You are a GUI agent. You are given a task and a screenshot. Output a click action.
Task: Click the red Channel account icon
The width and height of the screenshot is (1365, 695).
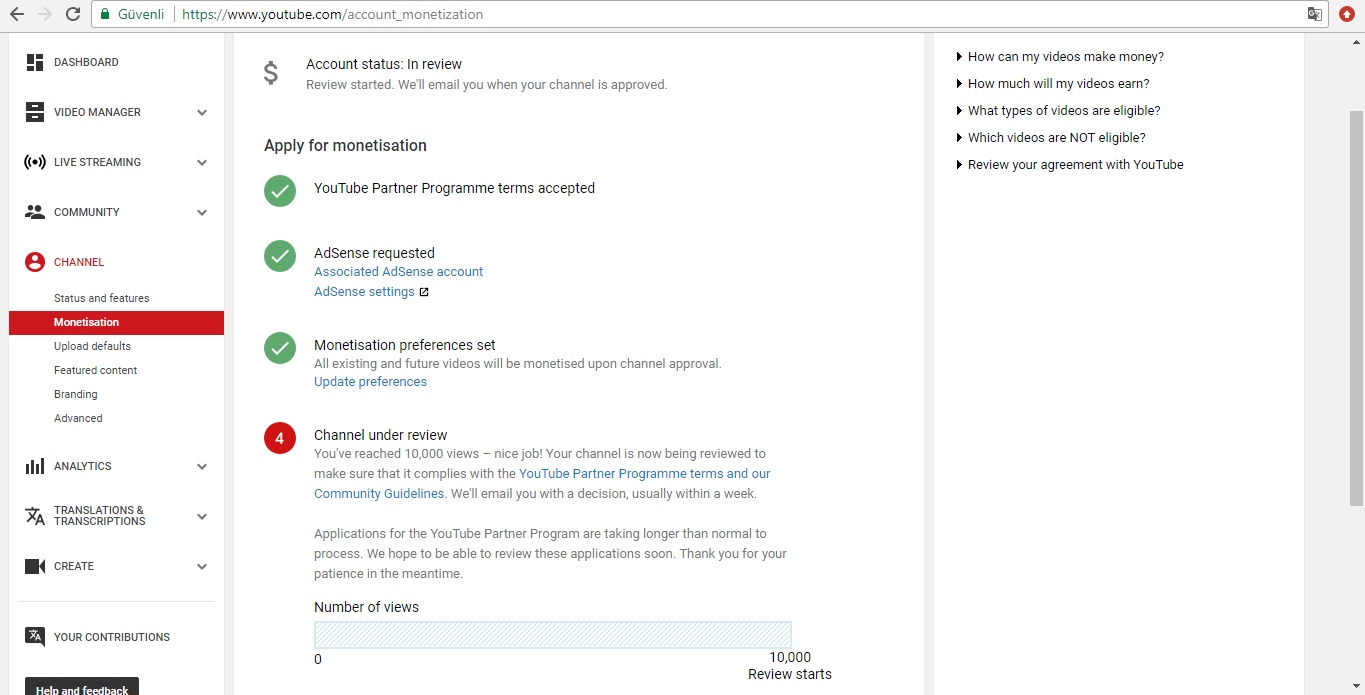pos(35,262)
